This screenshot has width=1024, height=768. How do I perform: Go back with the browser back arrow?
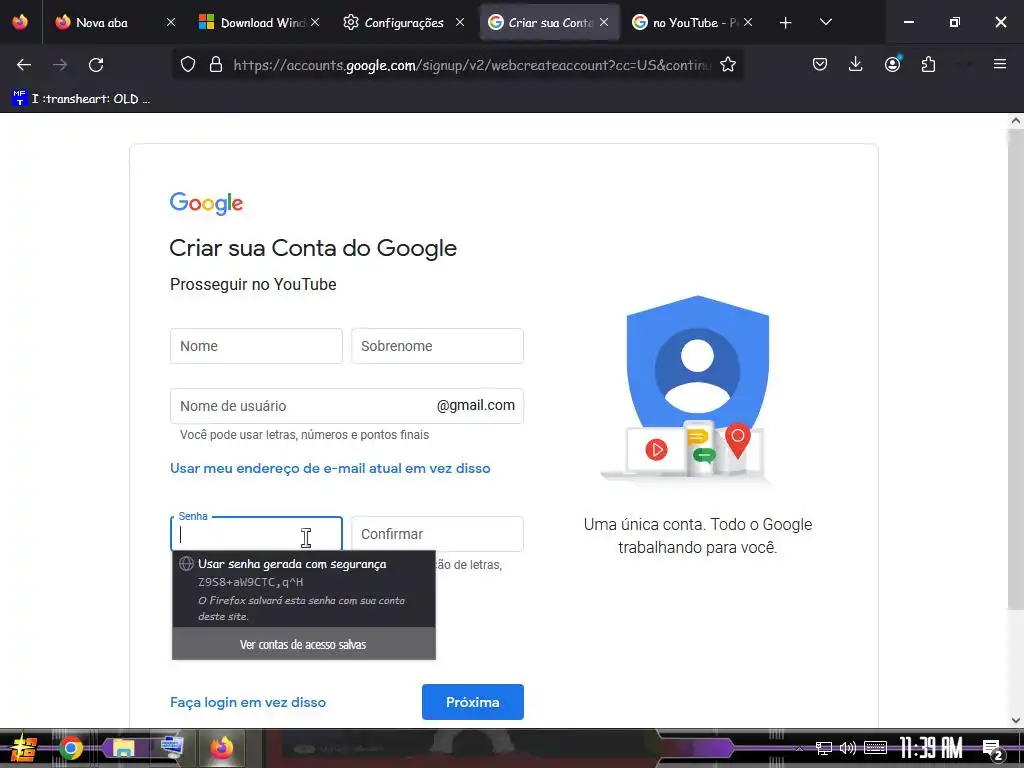tap(24, 65)
